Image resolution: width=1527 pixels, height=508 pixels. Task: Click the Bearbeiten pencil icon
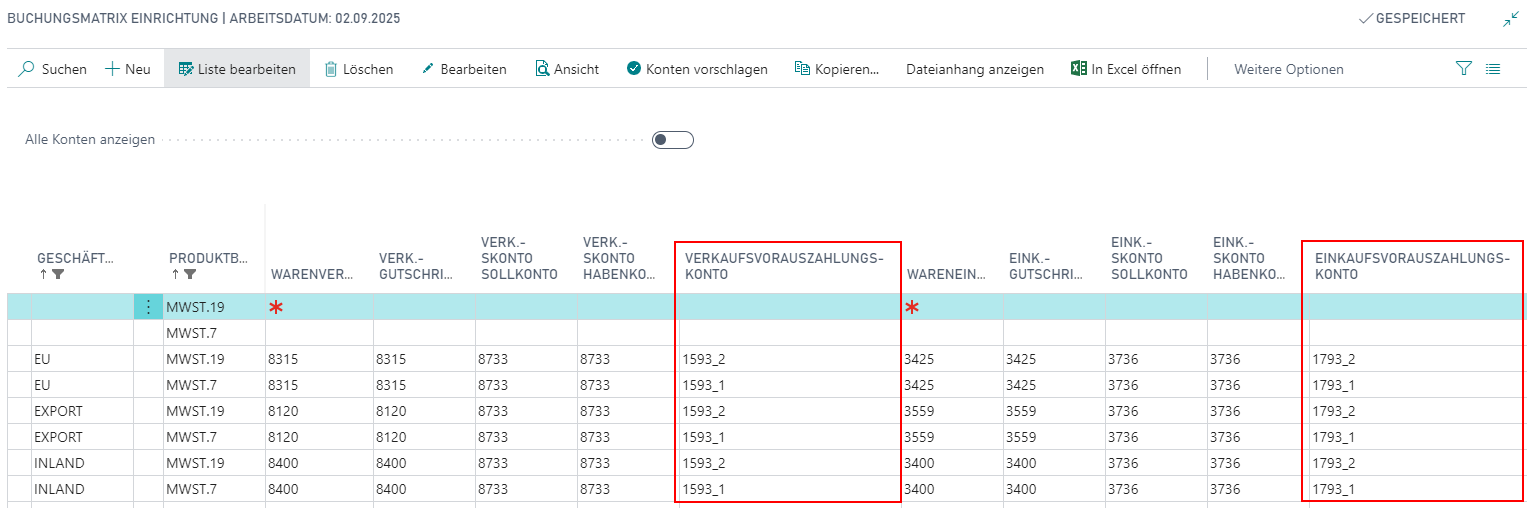coord(428,69)
